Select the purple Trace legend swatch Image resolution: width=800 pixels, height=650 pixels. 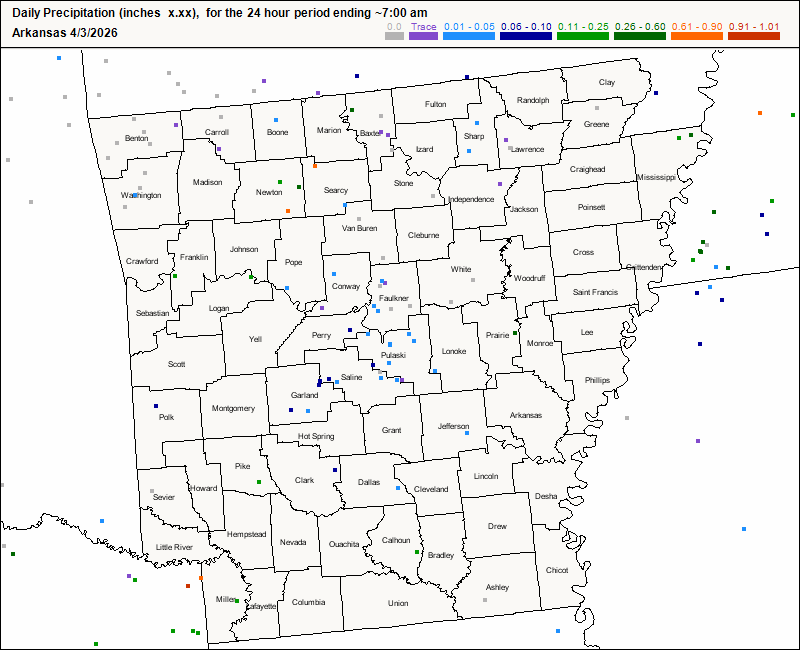point(423,36)
